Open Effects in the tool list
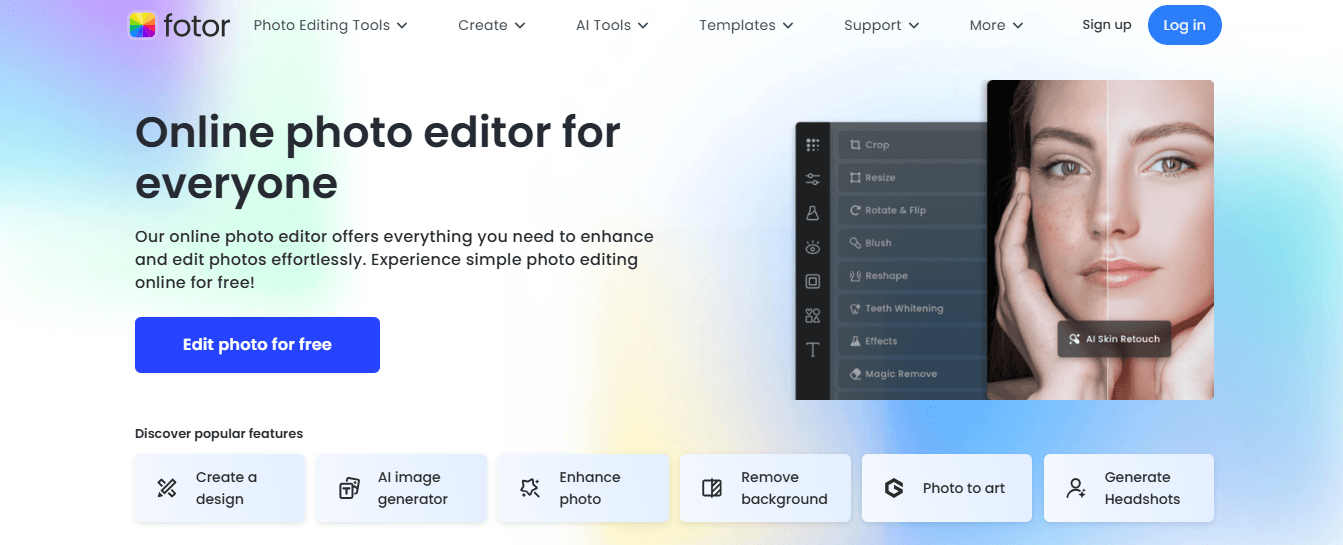 point(912,341)
